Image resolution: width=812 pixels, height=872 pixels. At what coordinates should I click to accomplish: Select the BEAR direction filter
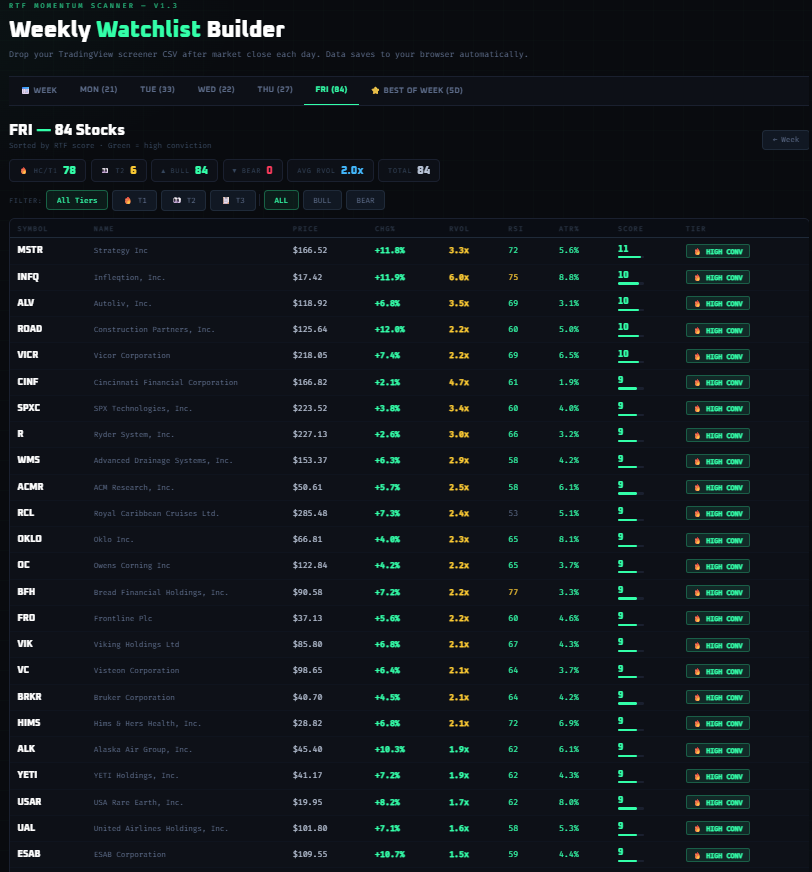365,200
